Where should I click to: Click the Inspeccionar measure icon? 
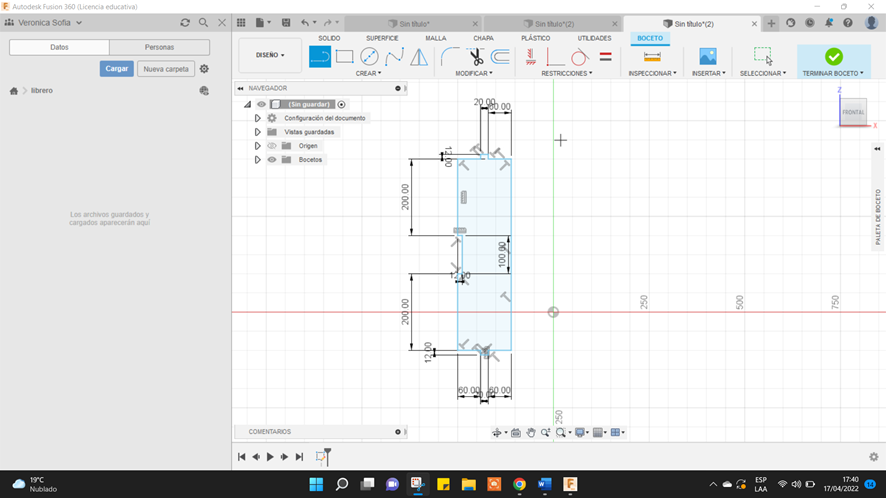tap(652, 56)
